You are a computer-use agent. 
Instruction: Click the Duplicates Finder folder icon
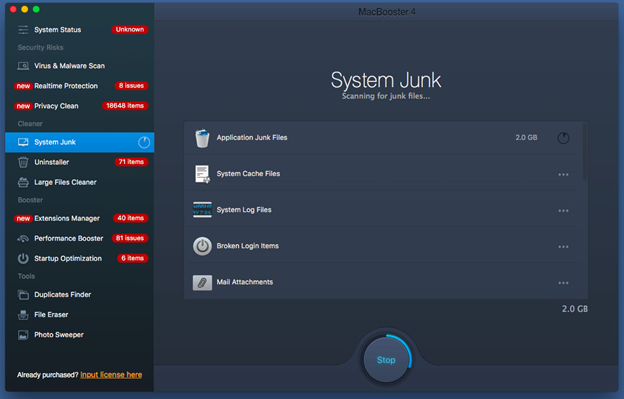click(23, 295)
